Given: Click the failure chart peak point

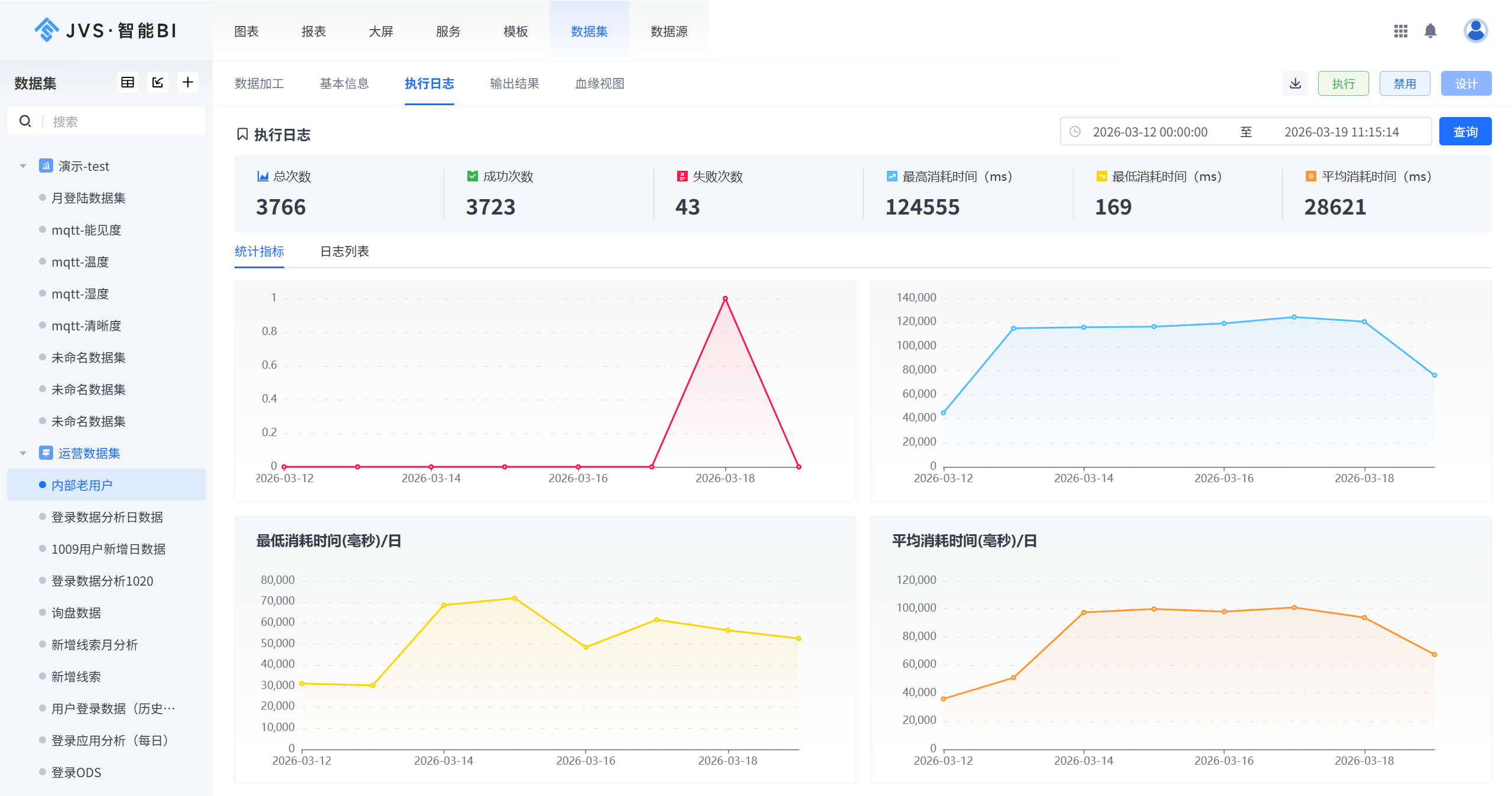Looking at the screenshot, I should pyautogui.click(x=725, y=299).
